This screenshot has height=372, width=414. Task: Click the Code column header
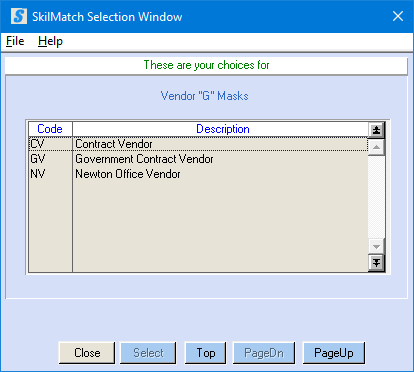[x=50, y=129]
